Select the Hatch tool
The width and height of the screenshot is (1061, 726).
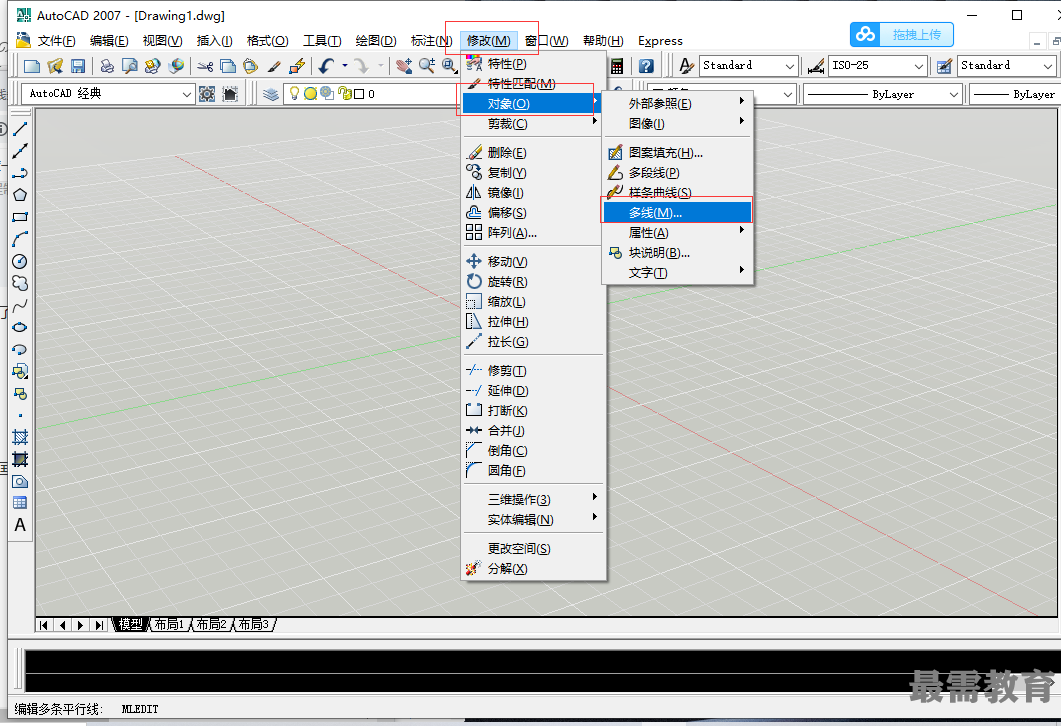click(x=20, y=437)
